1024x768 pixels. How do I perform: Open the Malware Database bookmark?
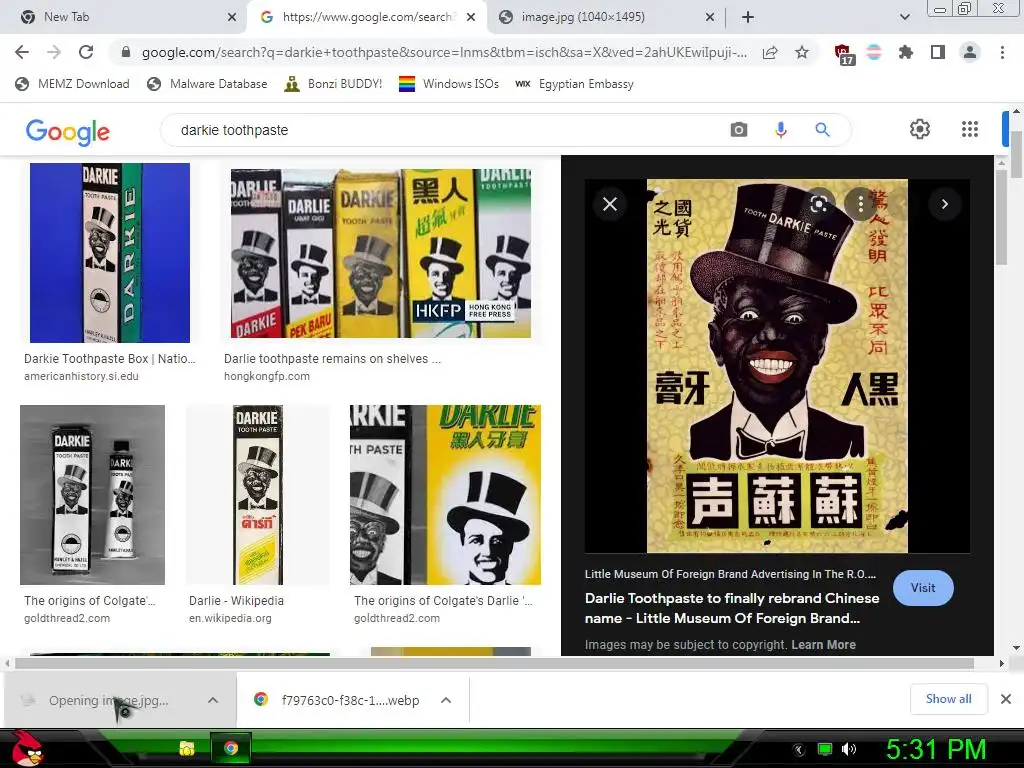(208, 84)
